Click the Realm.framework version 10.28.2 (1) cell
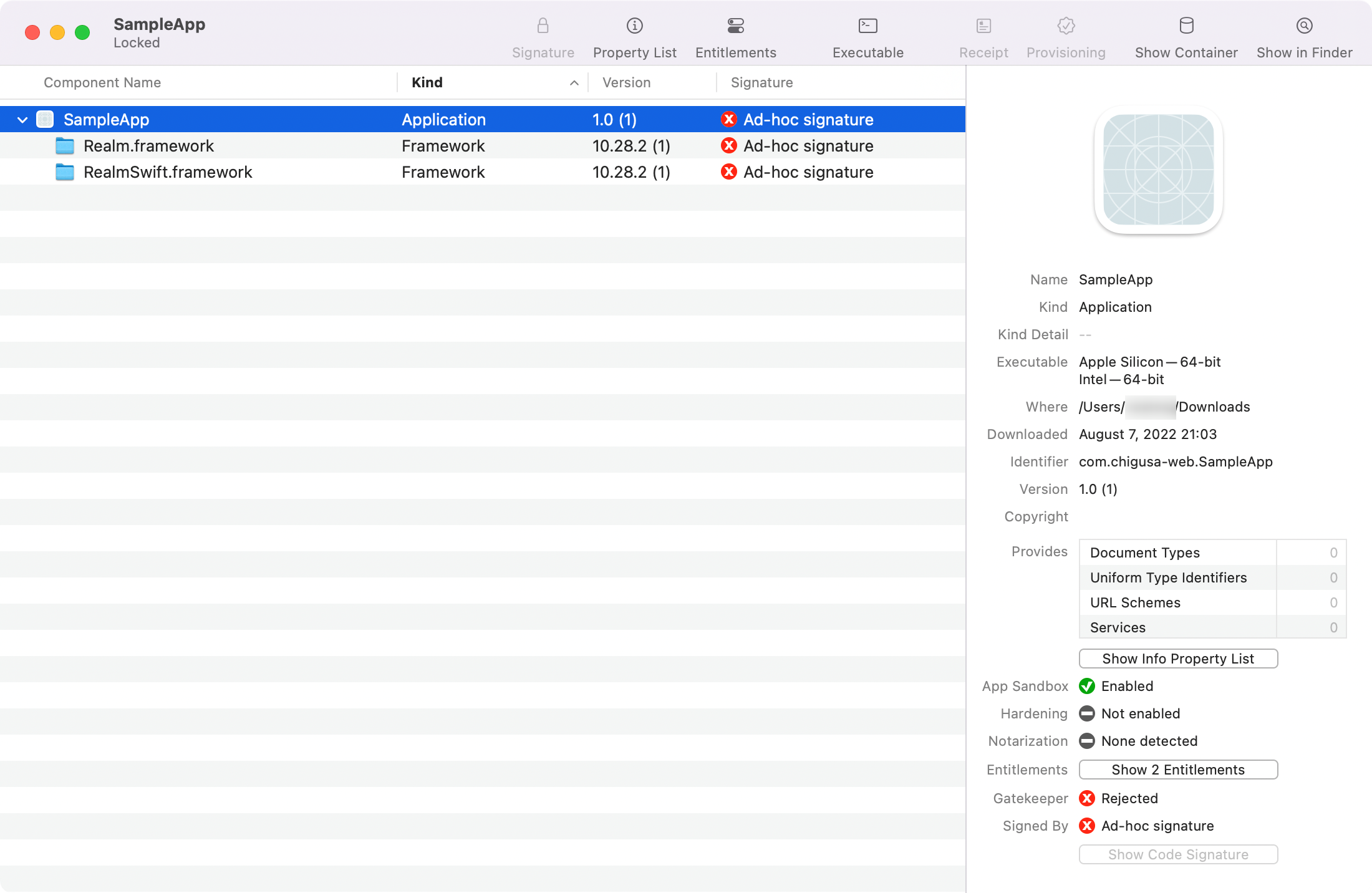Image resolution: width=1372 pixels, height=893 pixels. (x=631, y=145)
